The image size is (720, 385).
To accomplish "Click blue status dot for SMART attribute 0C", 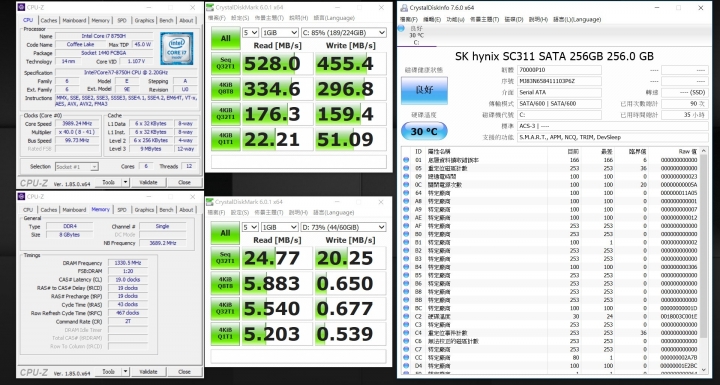I will [x=406, y=185].
